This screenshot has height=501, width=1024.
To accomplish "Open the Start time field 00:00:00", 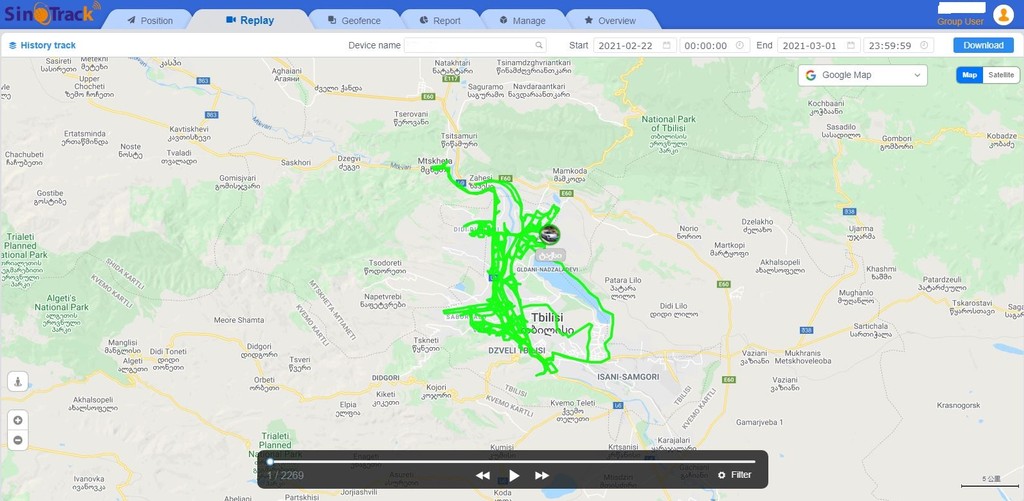I will pyautogui.click(x=714, y=45).
